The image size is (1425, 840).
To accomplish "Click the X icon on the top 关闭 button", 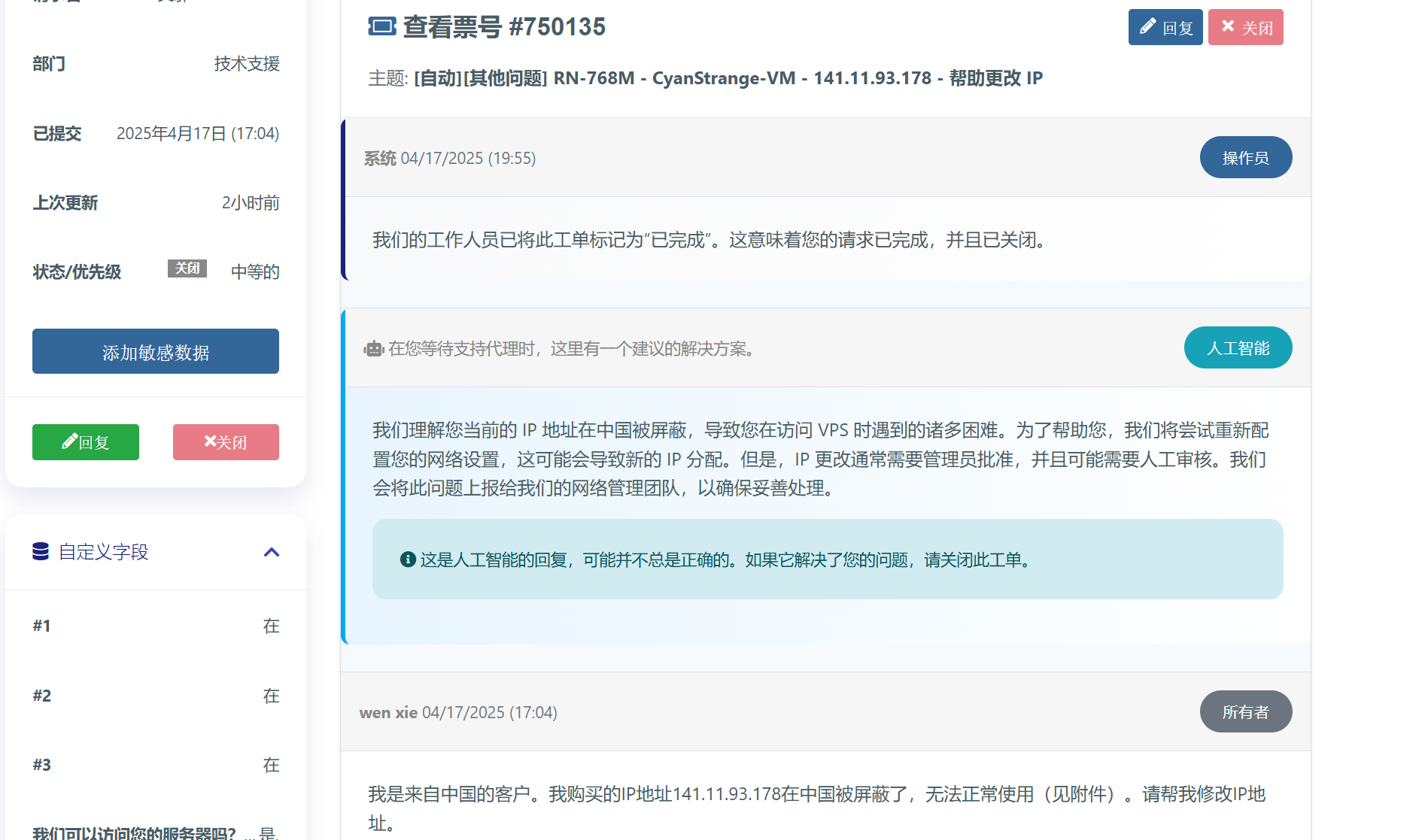I will coord(1228,26).
